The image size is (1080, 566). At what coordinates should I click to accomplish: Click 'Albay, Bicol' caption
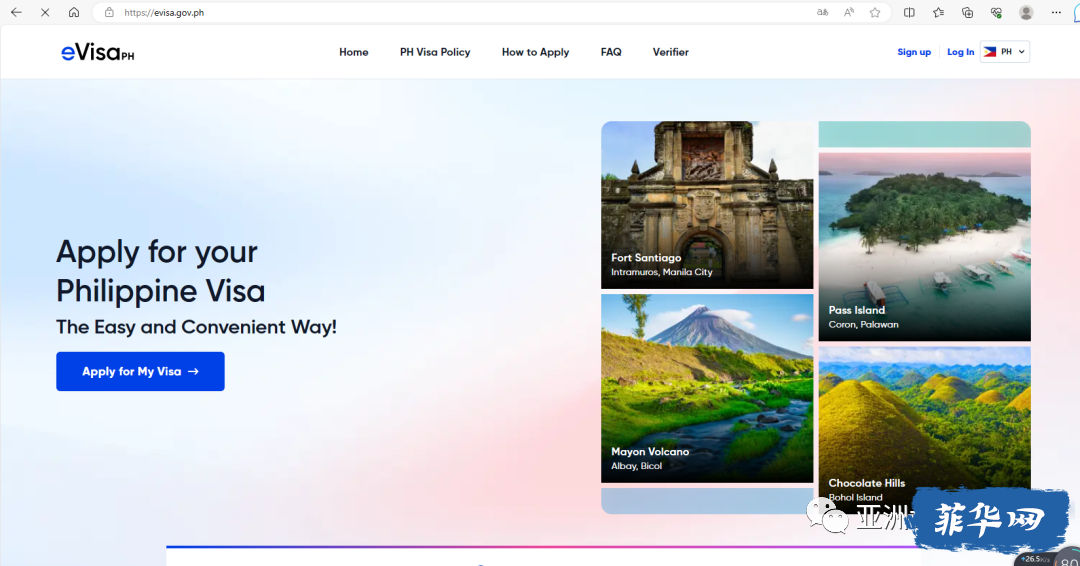(636, 466)
